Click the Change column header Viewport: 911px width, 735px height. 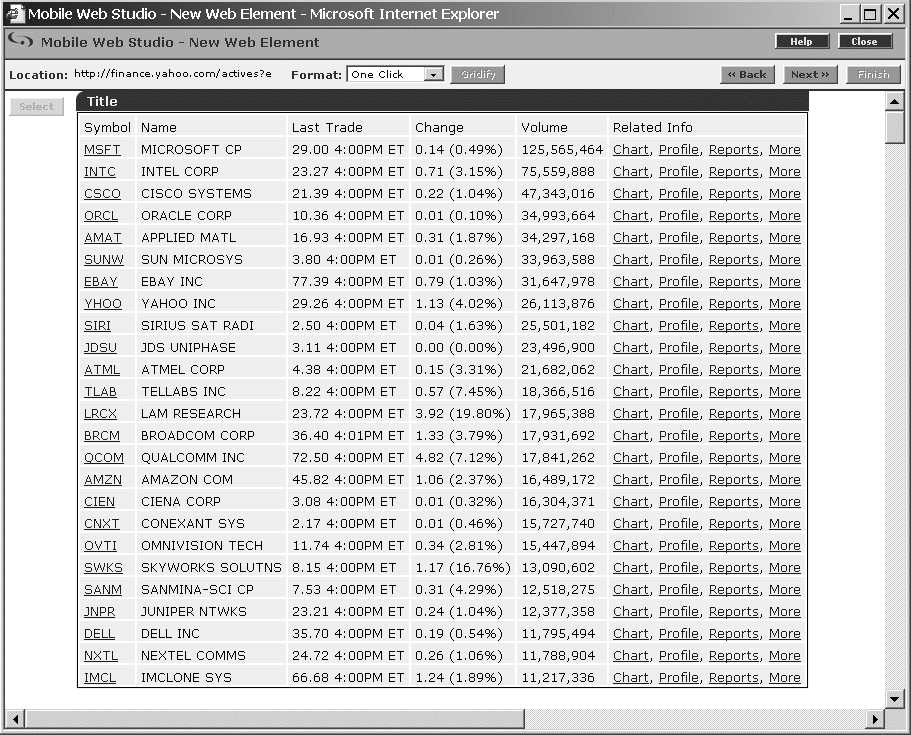pos(439,127)
